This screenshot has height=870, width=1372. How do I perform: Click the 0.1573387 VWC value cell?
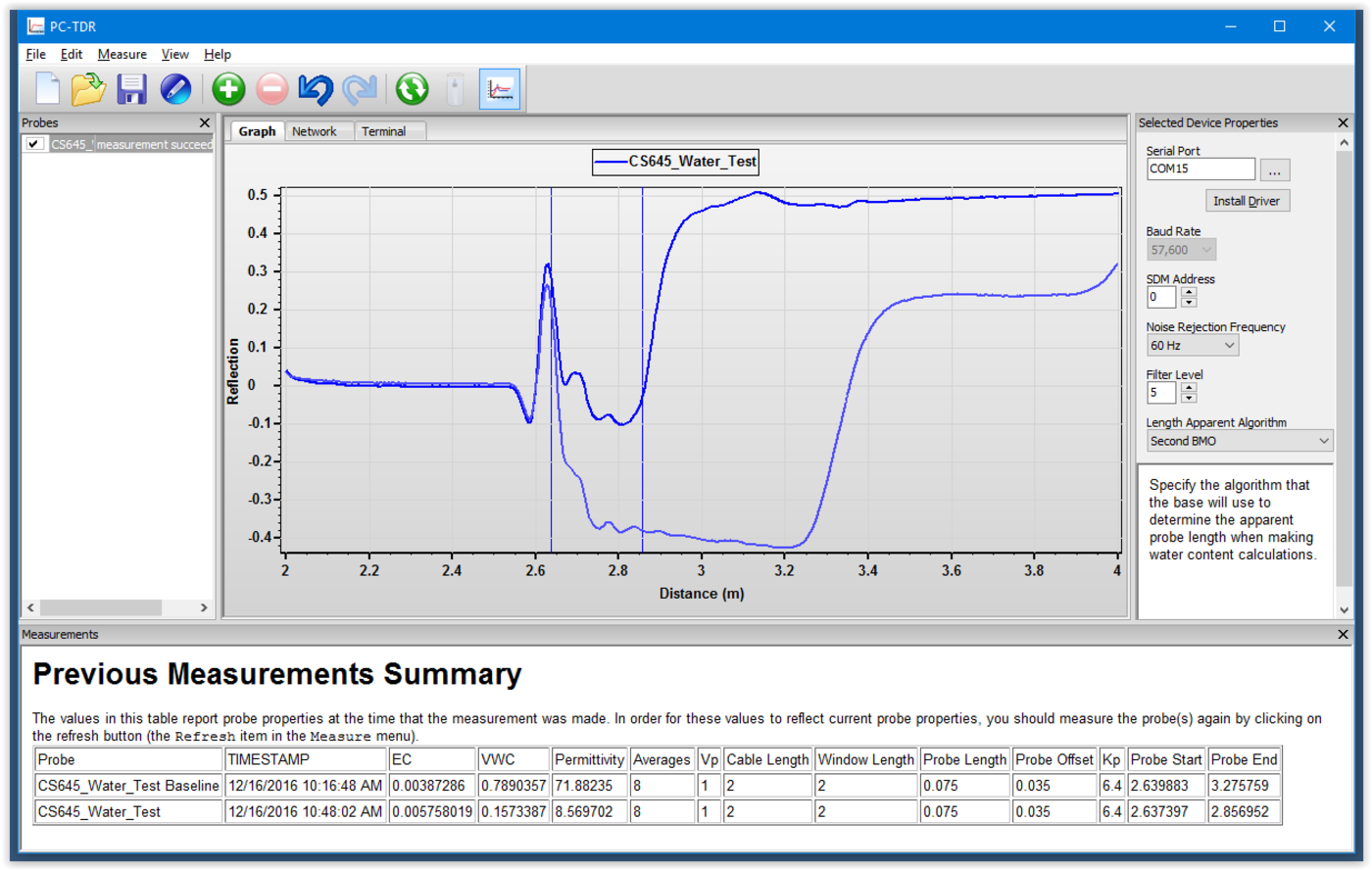click(514, 811)
